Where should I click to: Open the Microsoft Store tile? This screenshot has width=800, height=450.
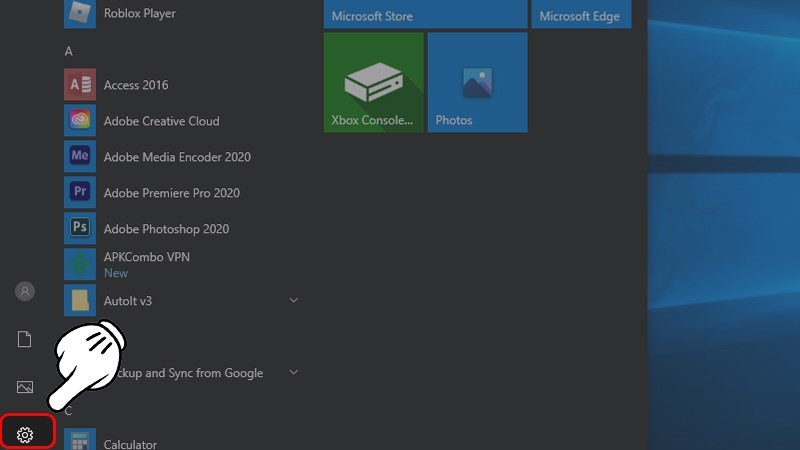(x=425, y=14)
